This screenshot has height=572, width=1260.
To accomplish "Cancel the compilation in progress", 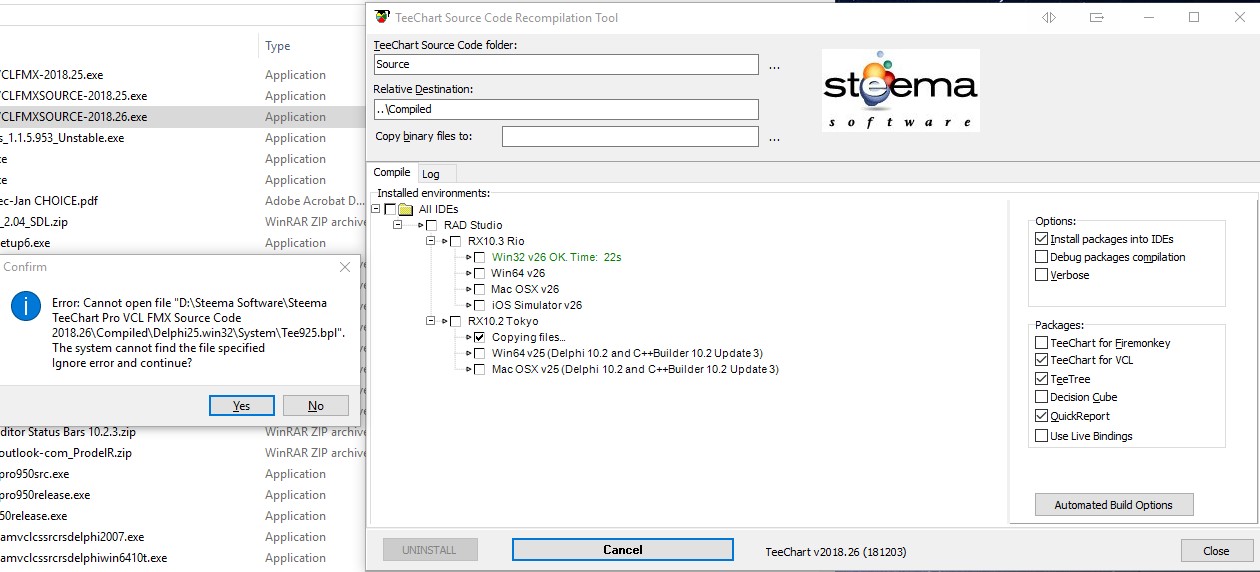I will pyautogui.click(x=622, y=550).
